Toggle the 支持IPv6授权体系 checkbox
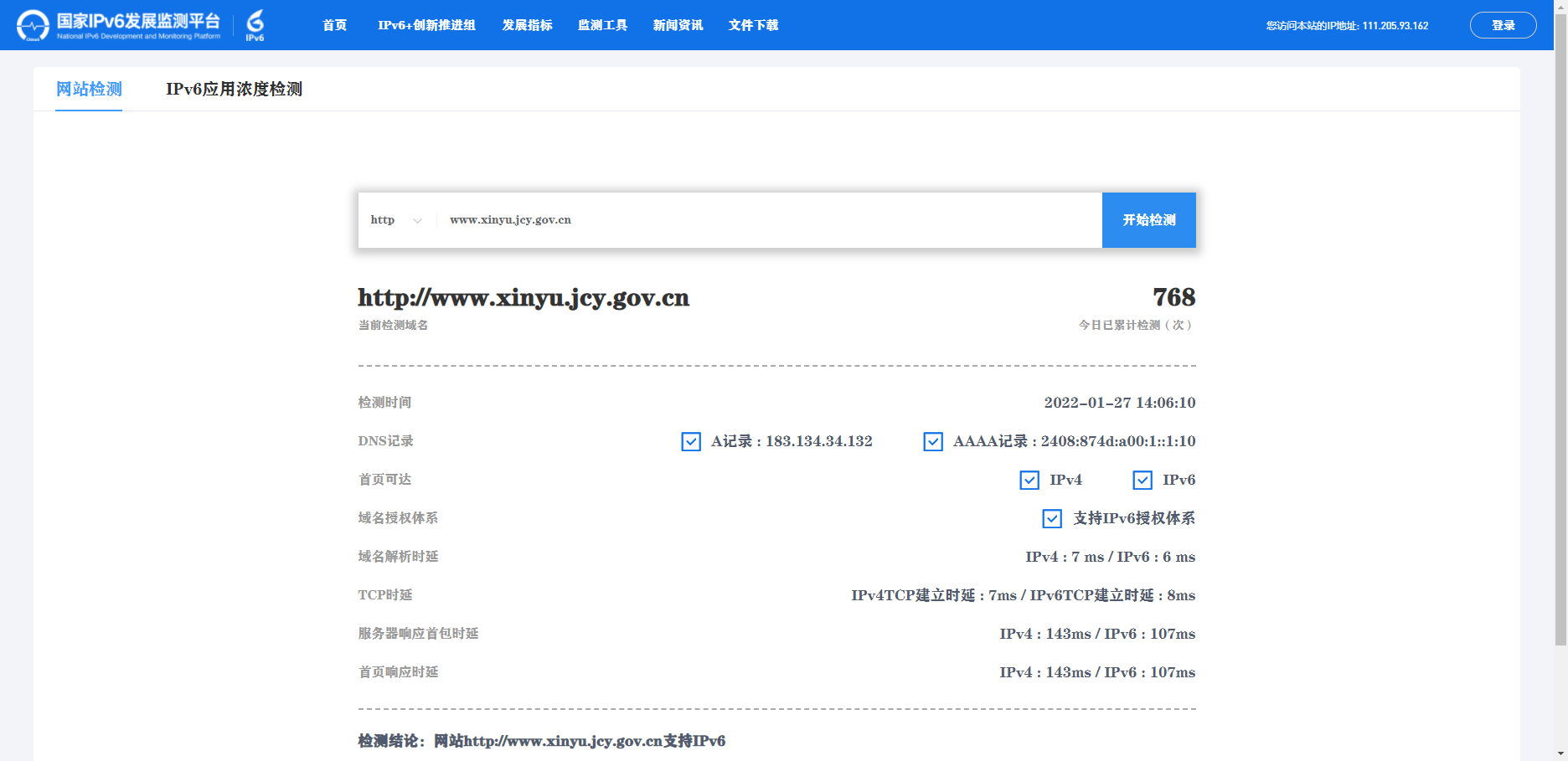 click(x=1052, y=518)
